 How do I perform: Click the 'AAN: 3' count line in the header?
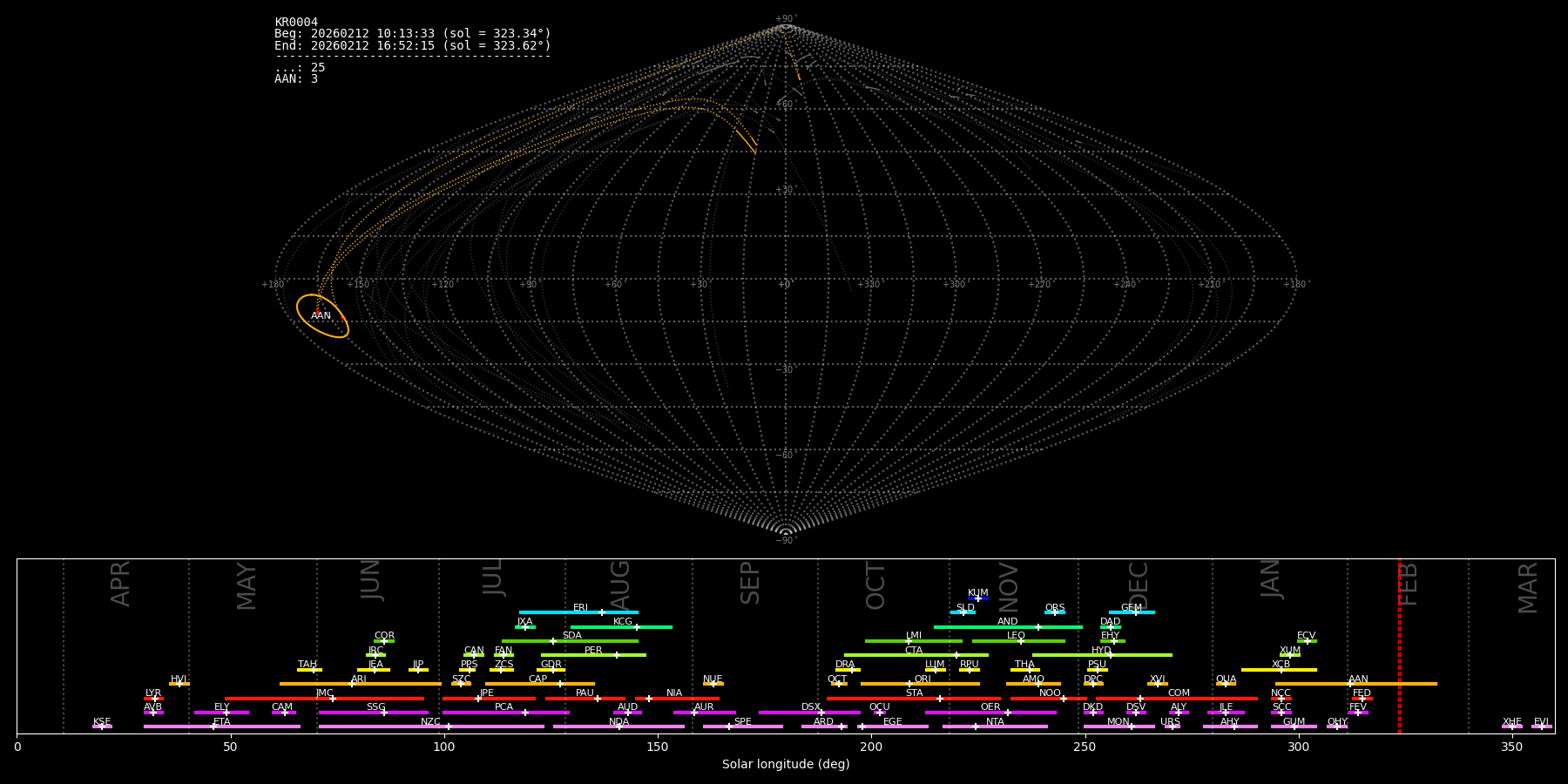pos(296,79)
